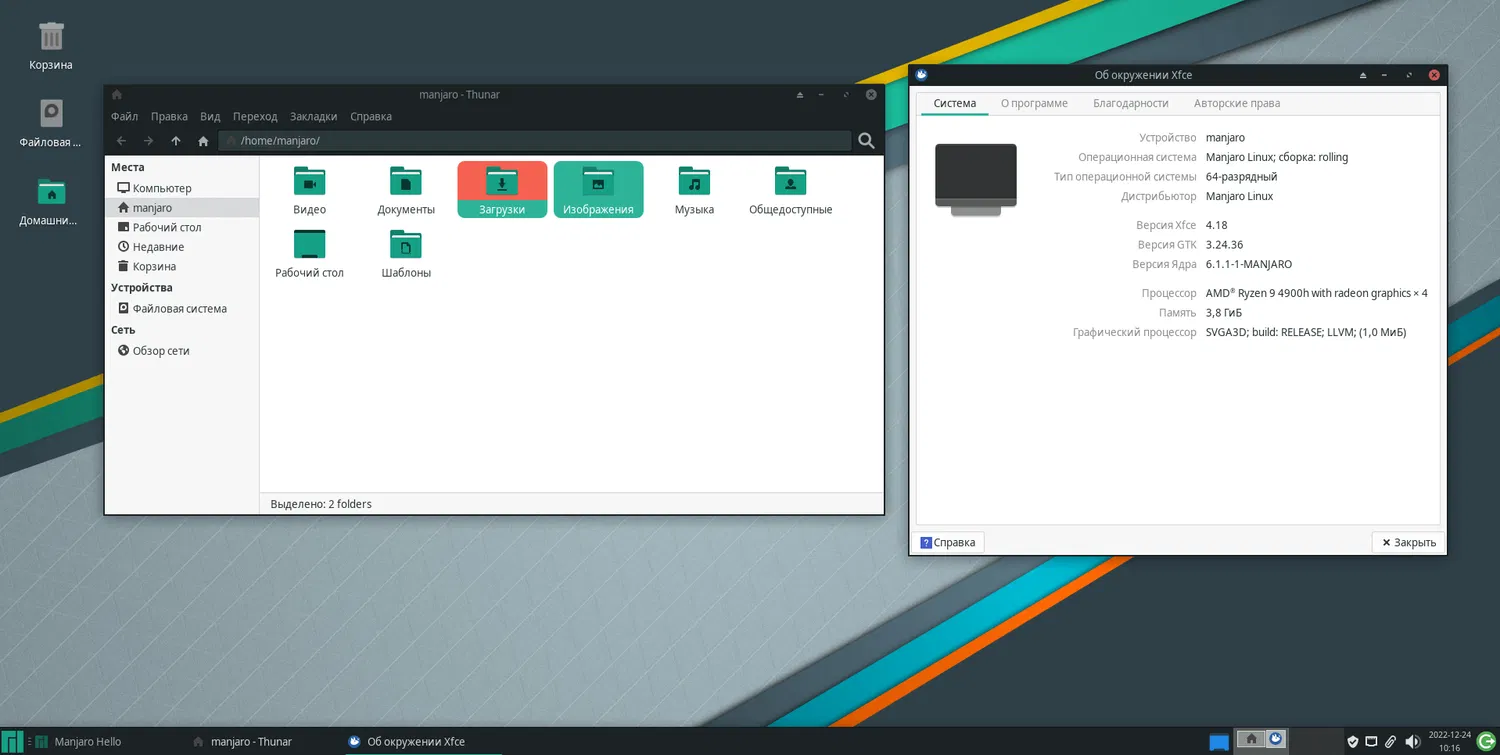Open the security shield tray icon
The image size is (1500, 755).
coord(1353,741)
